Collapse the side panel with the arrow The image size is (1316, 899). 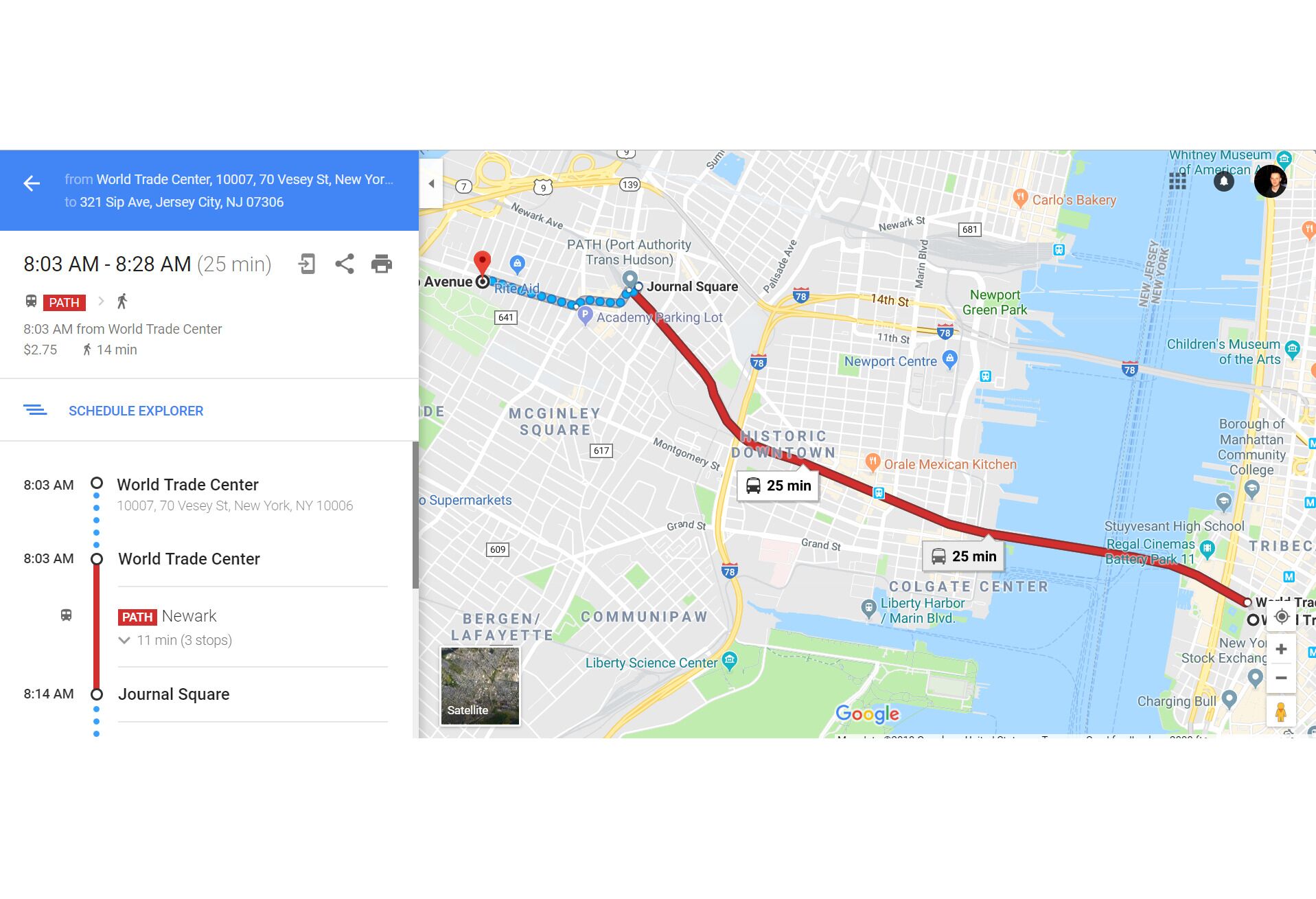pos(431,183)
